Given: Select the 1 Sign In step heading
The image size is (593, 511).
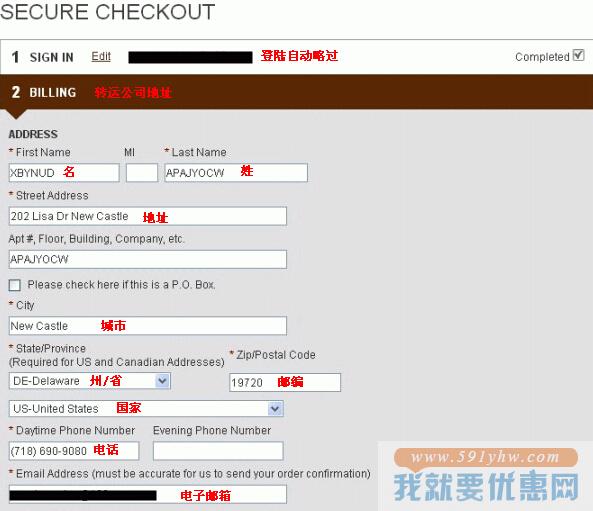Looking at the screenshot, I should [42, 57].
